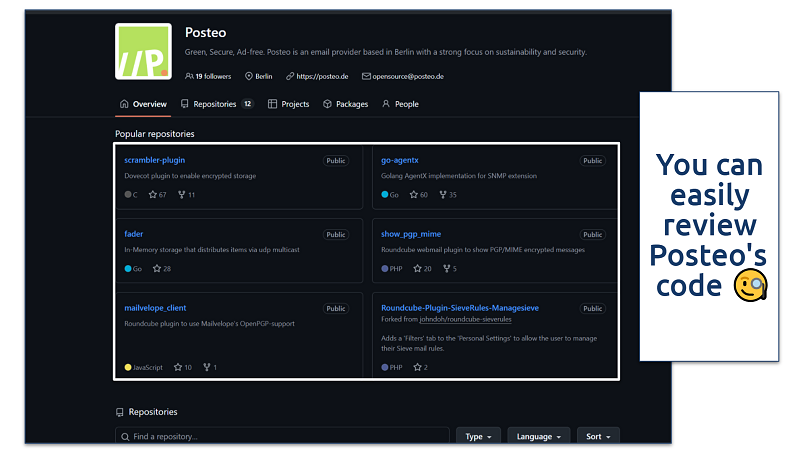Click the Posteo organization name heading

206,32
